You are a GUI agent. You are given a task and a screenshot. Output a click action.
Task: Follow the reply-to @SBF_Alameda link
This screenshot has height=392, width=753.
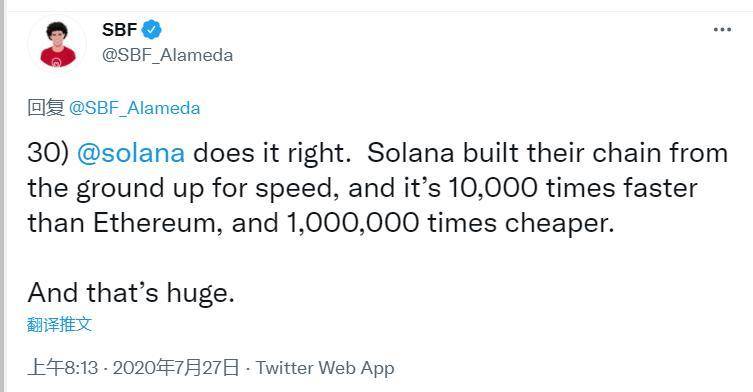[134, 108]
